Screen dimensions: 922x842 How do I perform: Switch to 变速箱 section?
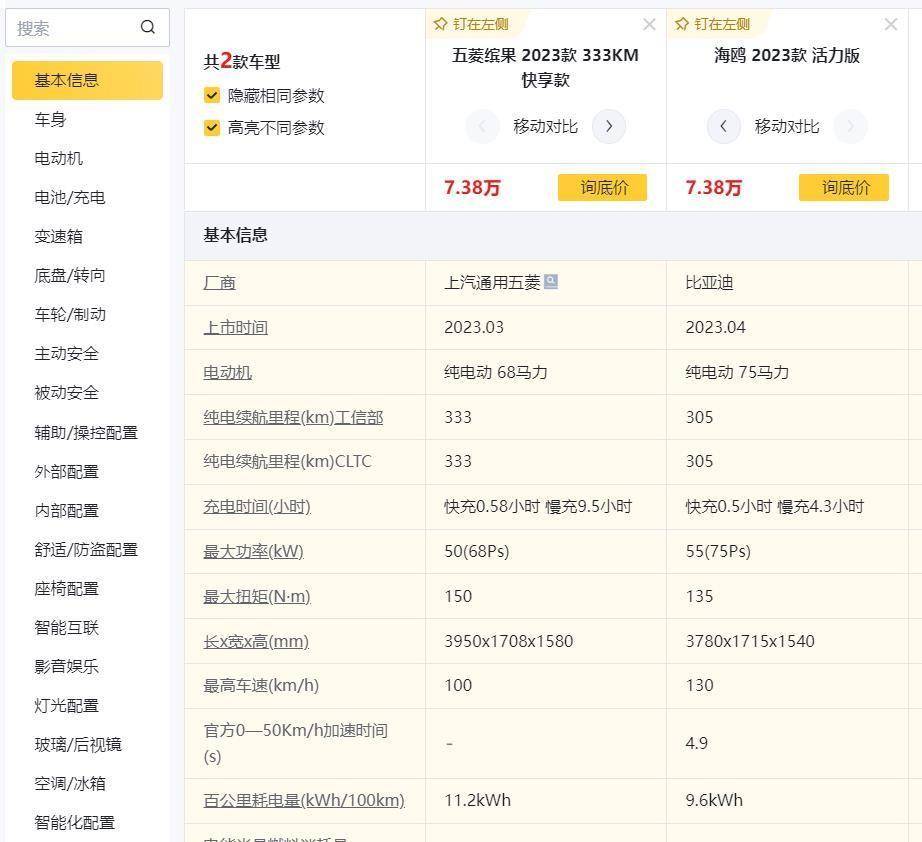coord(58,236)
